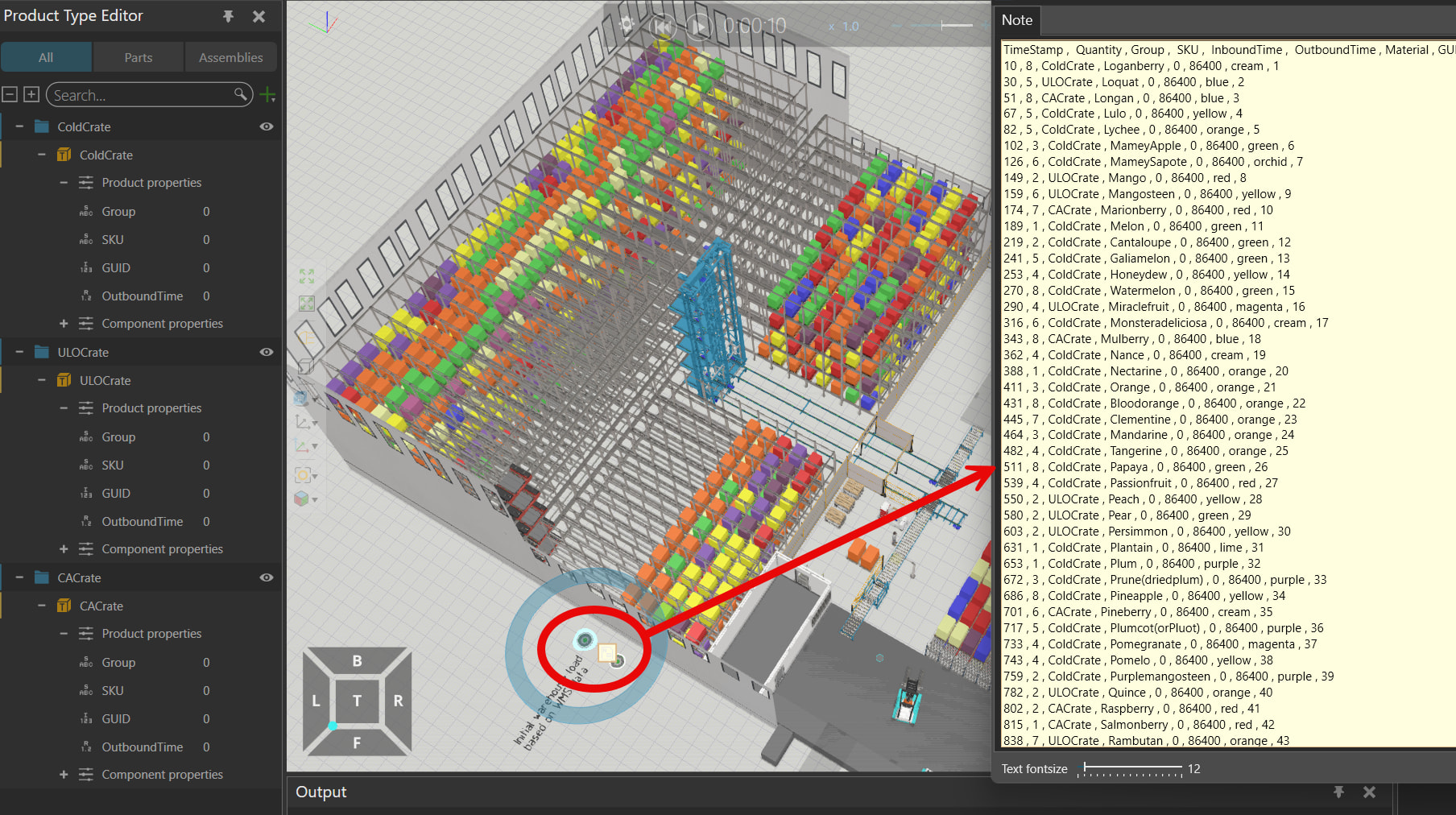This screenshot has height=815, width=1456.
Task: Click the fill view green arrows icon
Action: coord(307,276)
